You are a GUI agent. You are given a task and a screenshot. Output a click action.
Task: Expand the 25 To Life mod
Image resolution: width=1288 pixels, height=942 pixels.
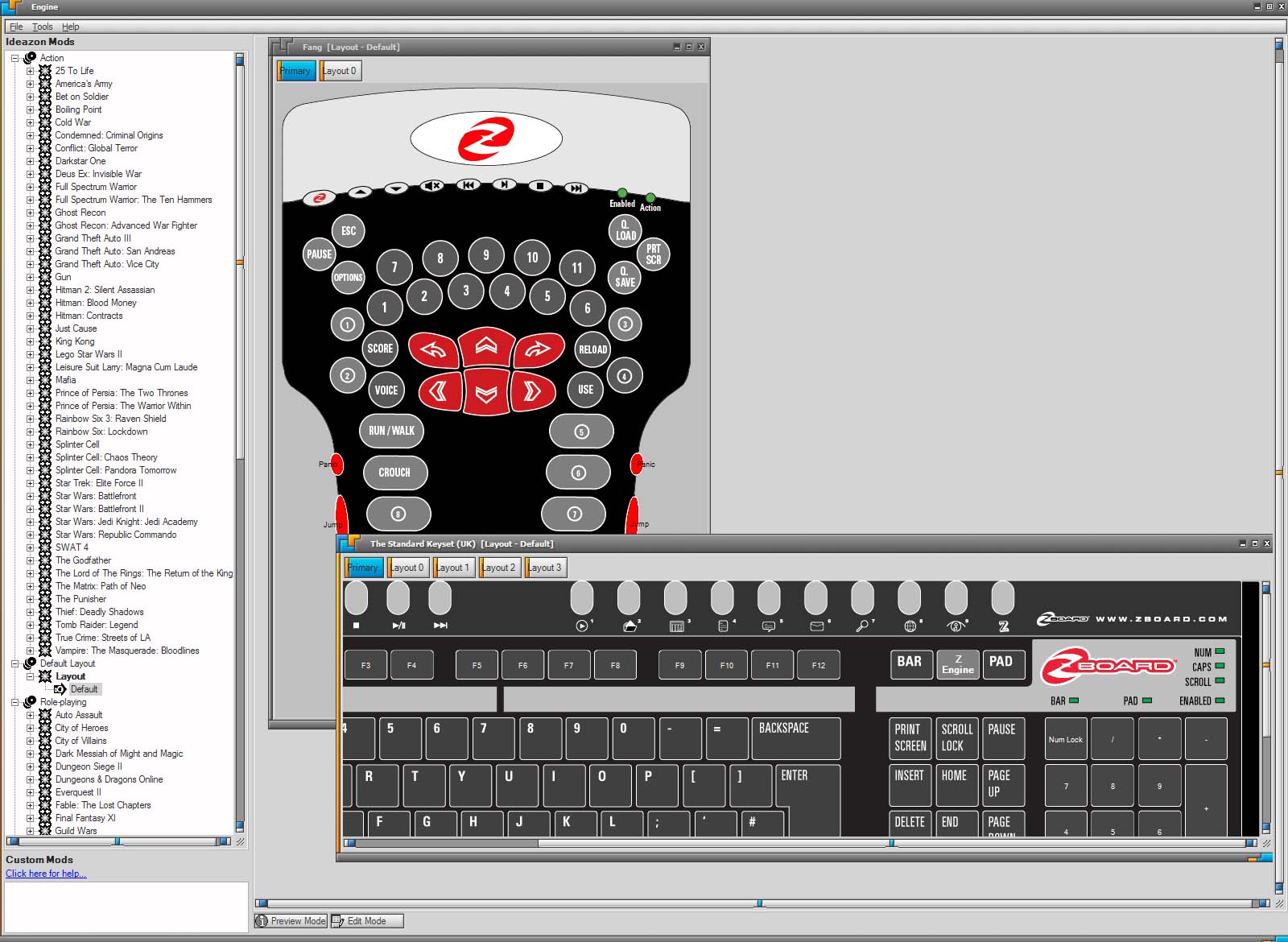30,71
